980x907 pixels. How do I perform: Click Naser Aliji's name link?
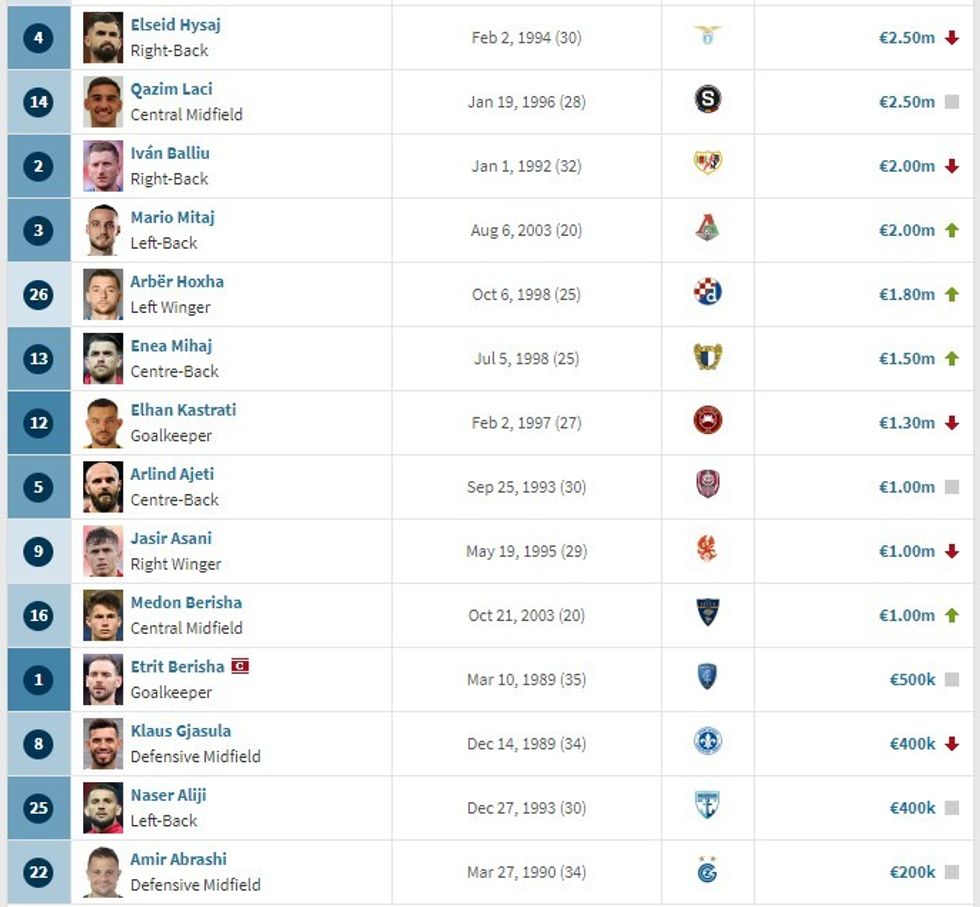pyautogui.click(x=168, y=795)
